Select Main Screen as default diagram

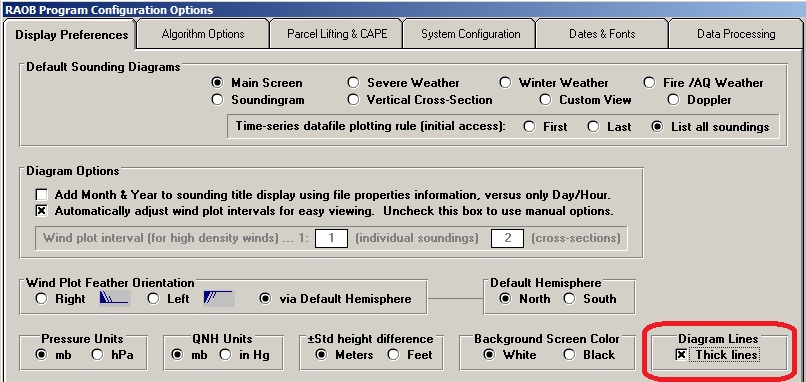(218, 83)
